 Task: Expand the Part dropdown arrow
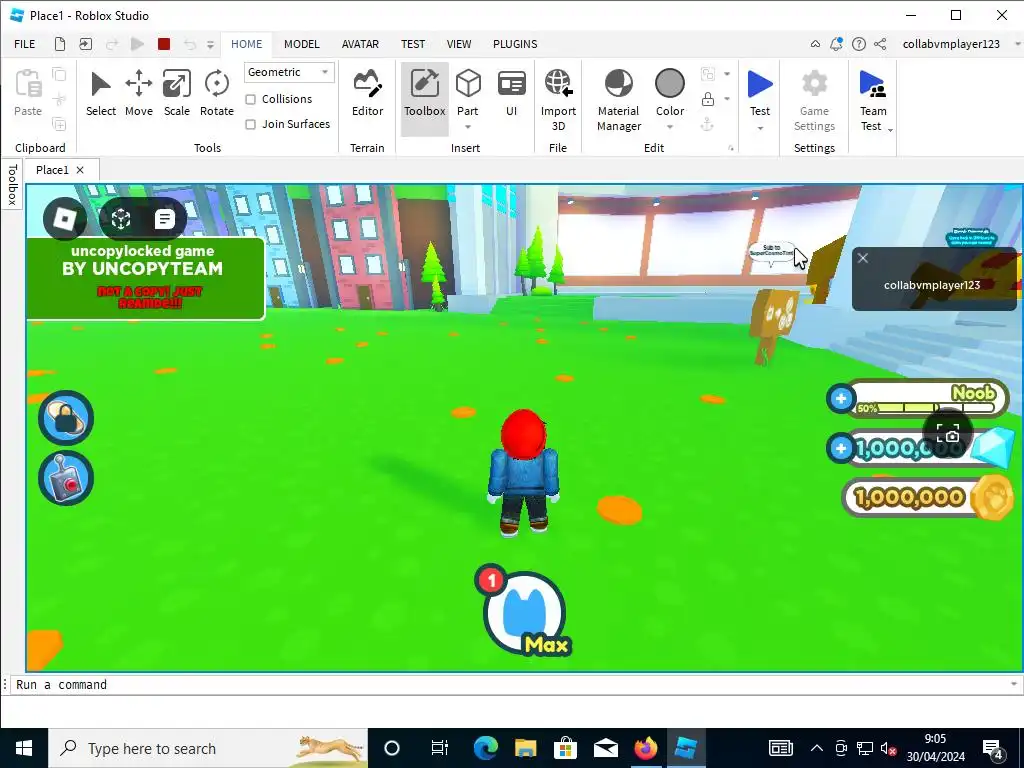(x=468, y=127)
